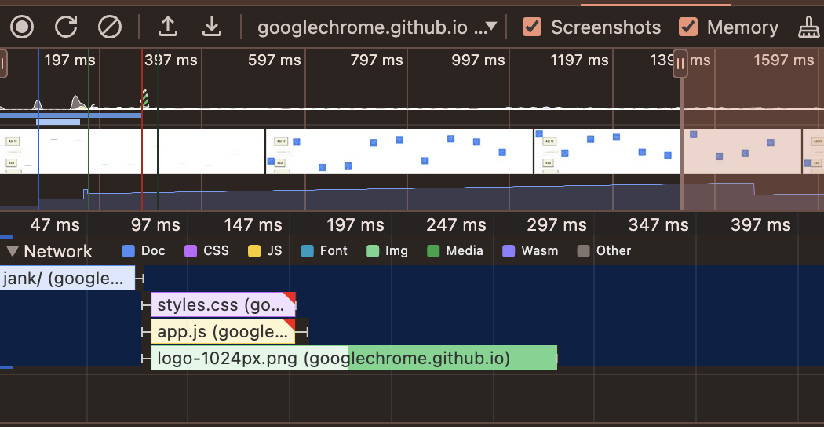Click the clear recording icon
Image resolution: width=824 pixels, height=427 pixels.
109,27
